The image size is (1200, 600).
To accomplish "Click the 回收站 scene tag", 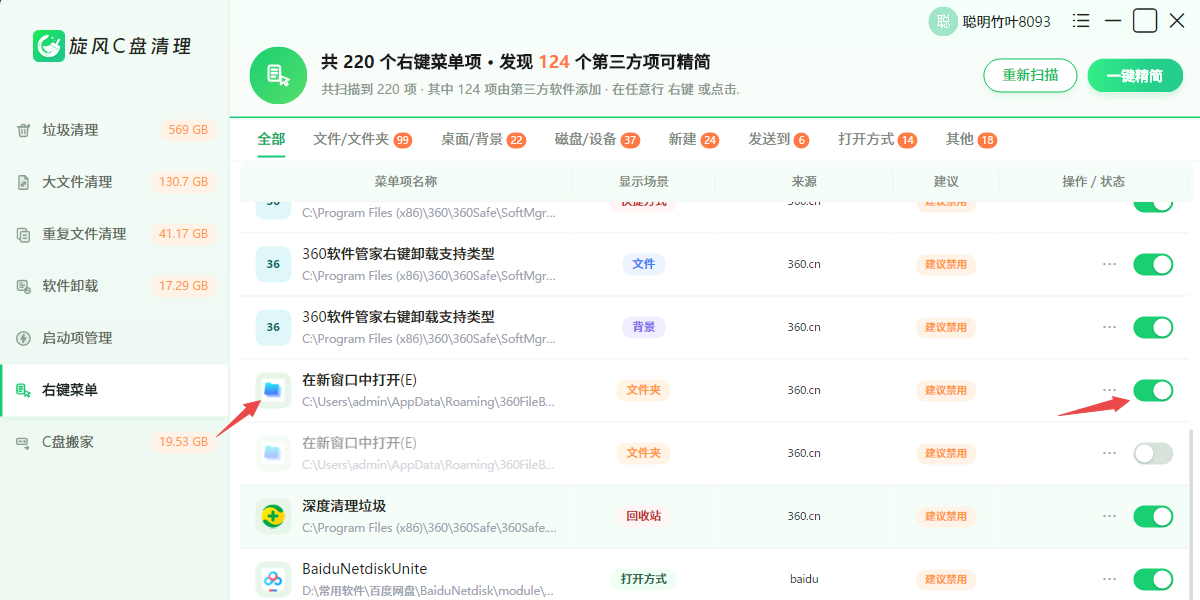I will (643, 516).
